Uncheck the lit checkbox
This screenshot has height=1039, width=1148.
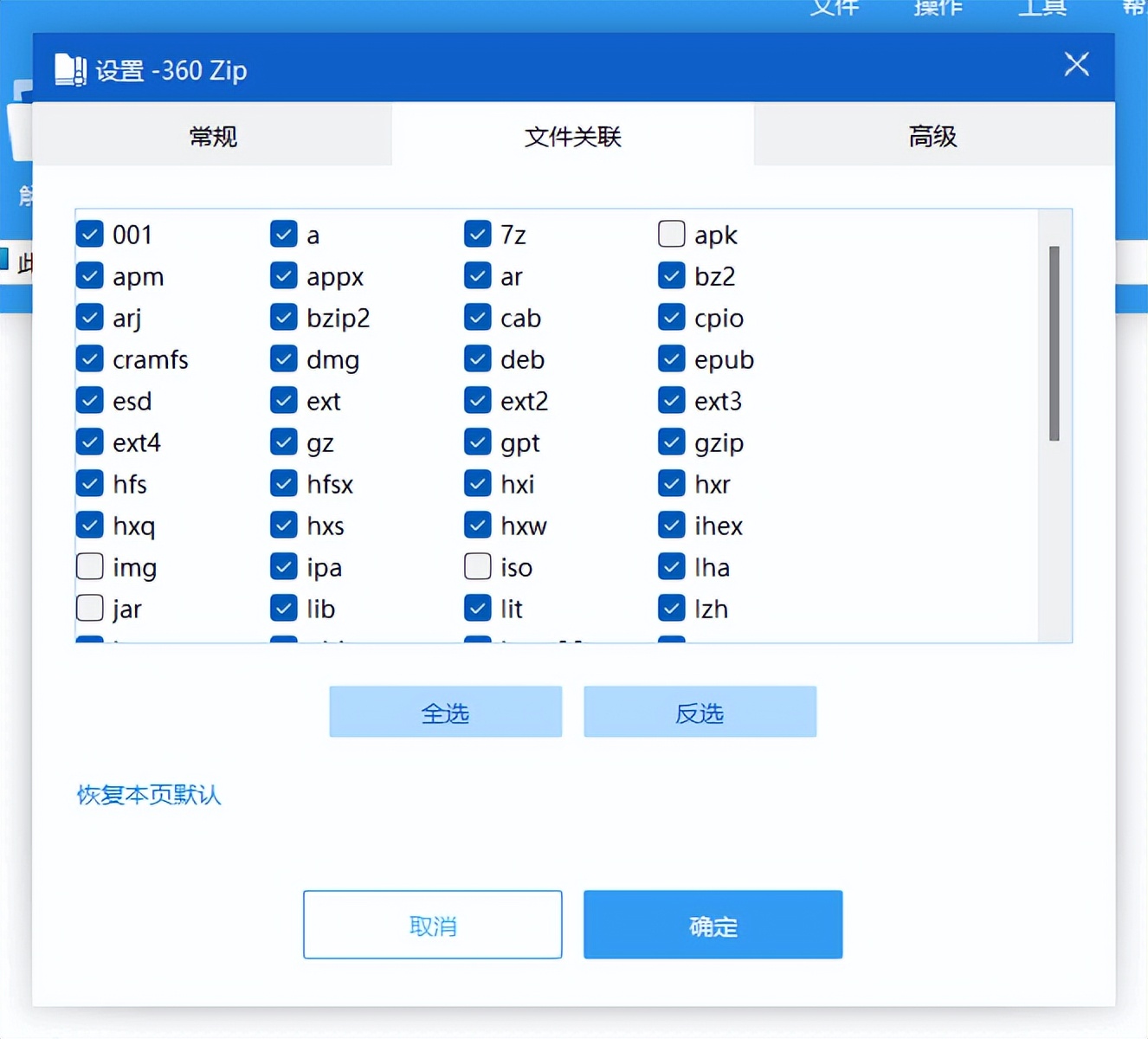click(478, 608)
